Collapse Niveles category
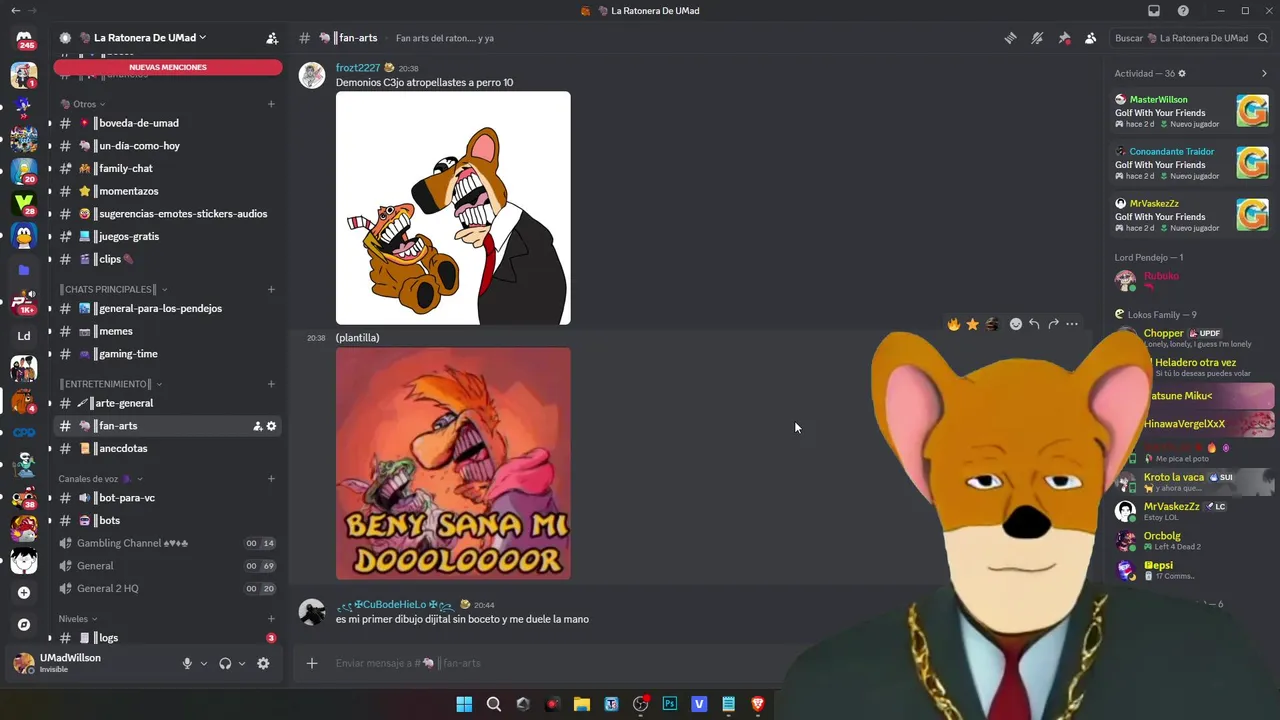The height and width of the screenshot is (720, 1280). [78, 619]
